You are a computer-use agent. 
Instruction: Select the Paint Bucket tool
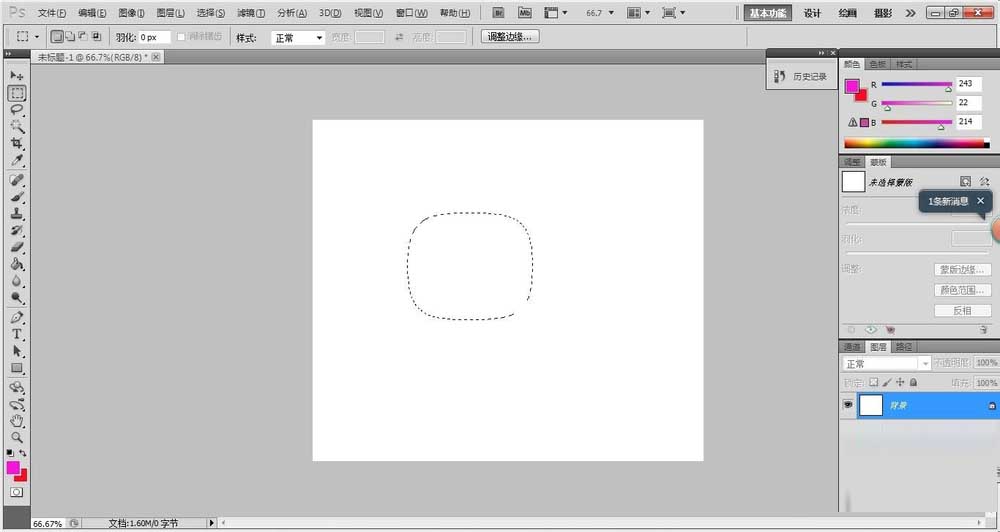coord(17,264)
